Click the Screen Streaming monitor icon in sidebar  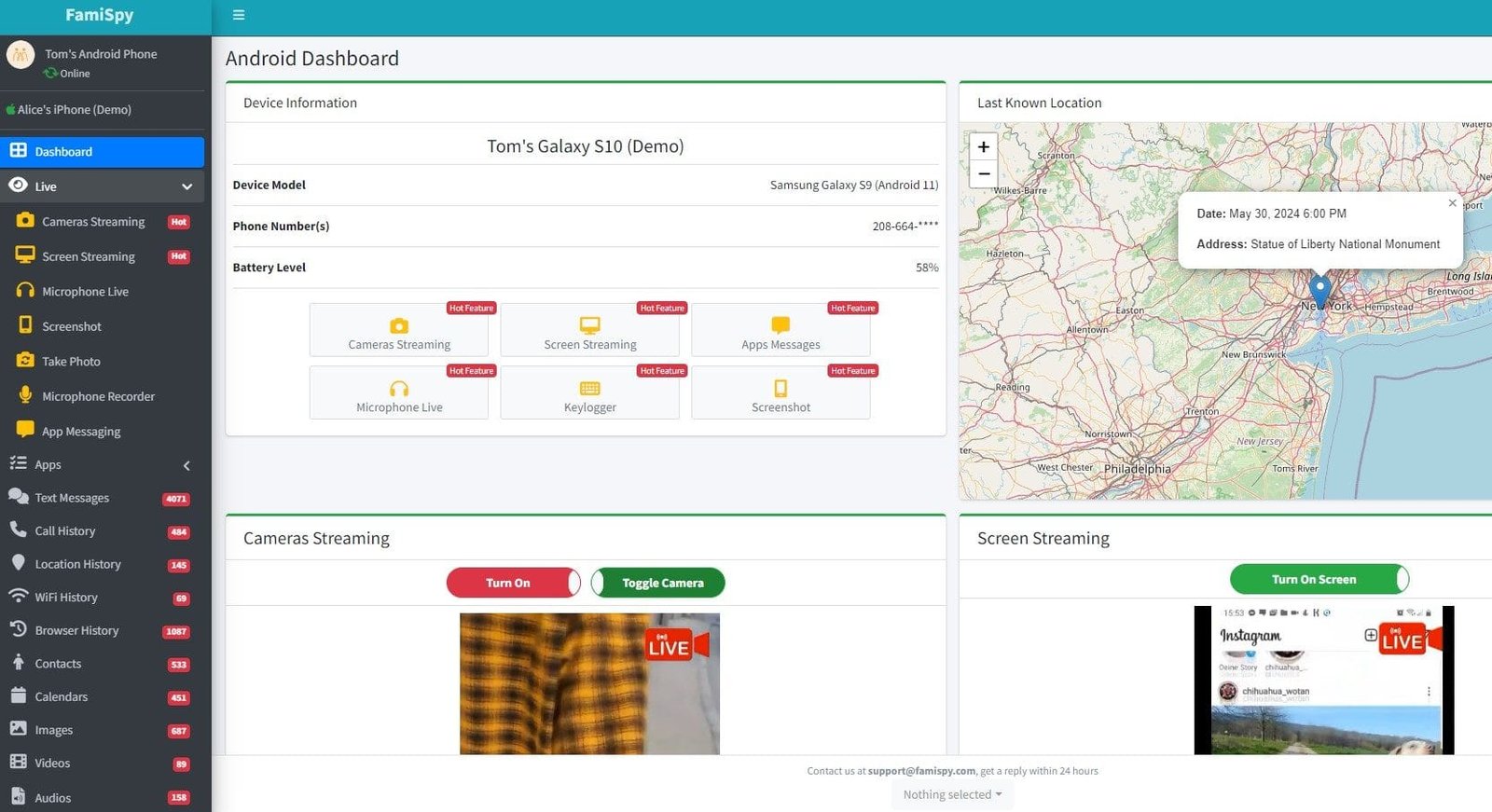25,255
